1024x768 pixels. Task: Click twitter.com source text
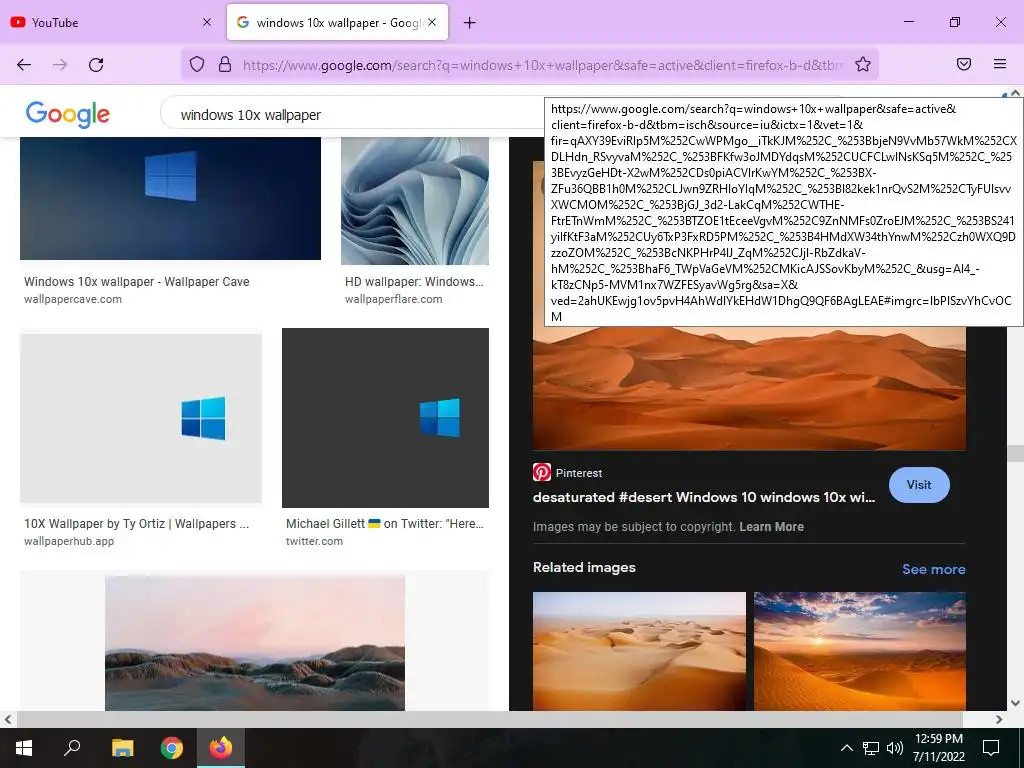coord(314,541)
